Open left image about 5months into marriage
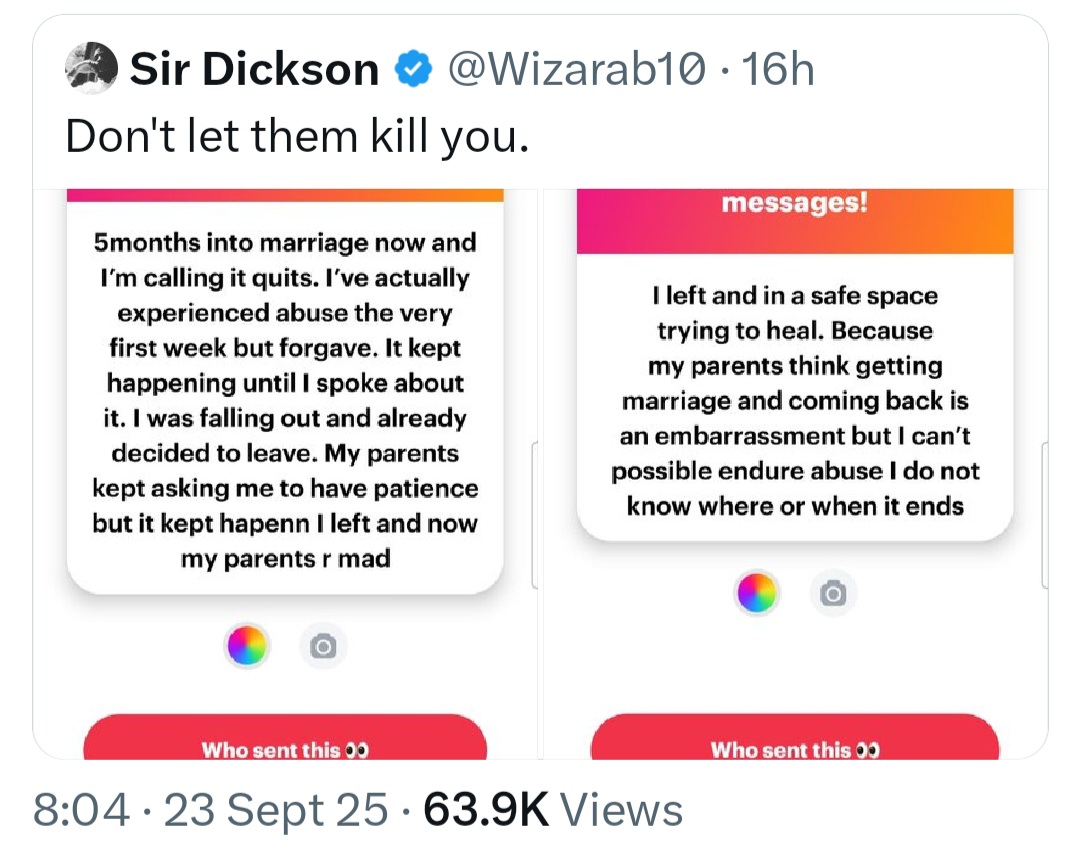The width and height of the screenshot is (1080, 852). (286, 400)
